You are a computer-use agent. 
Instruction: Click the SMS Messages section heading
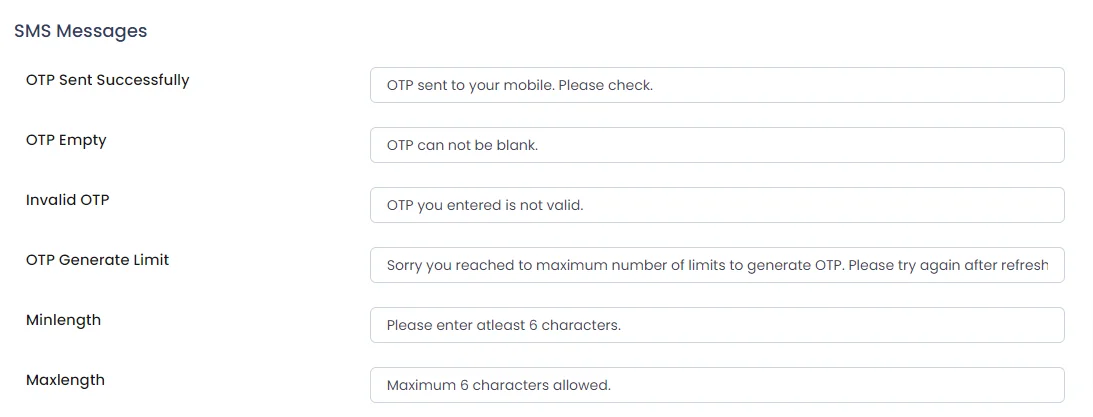[81, 31]
